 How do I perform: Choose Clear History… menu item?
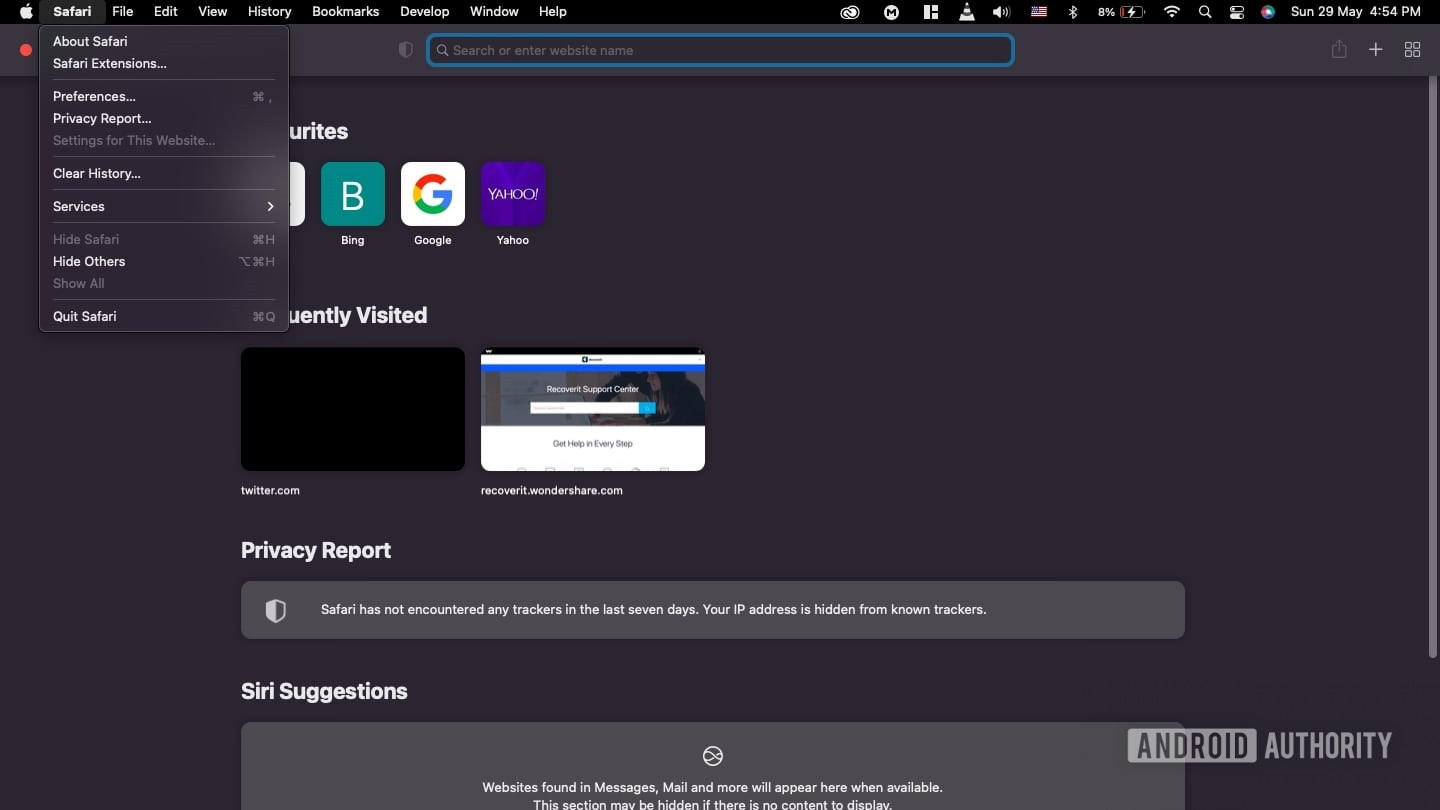[164, 173]
